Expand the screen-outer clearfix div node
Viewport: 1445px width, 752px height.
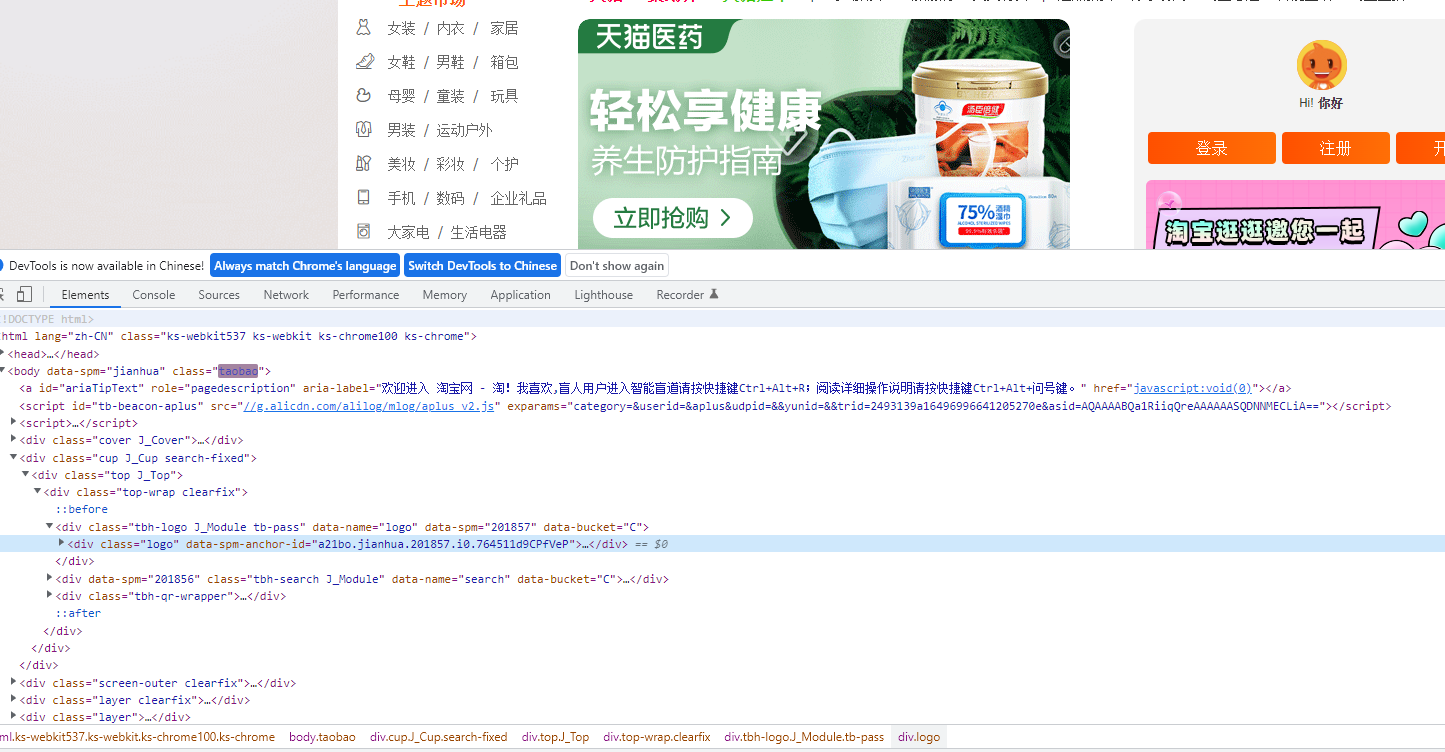pos(14,683)
